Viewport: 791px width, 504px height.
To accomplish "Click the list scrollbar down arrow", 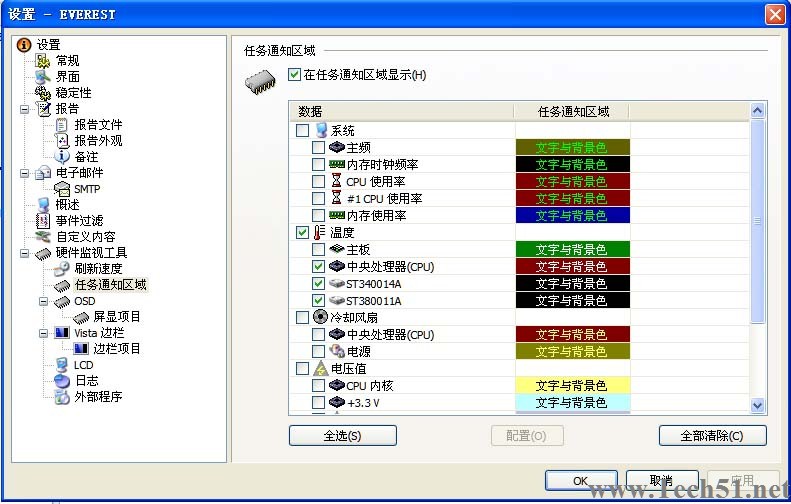I will tap(757, 405).
